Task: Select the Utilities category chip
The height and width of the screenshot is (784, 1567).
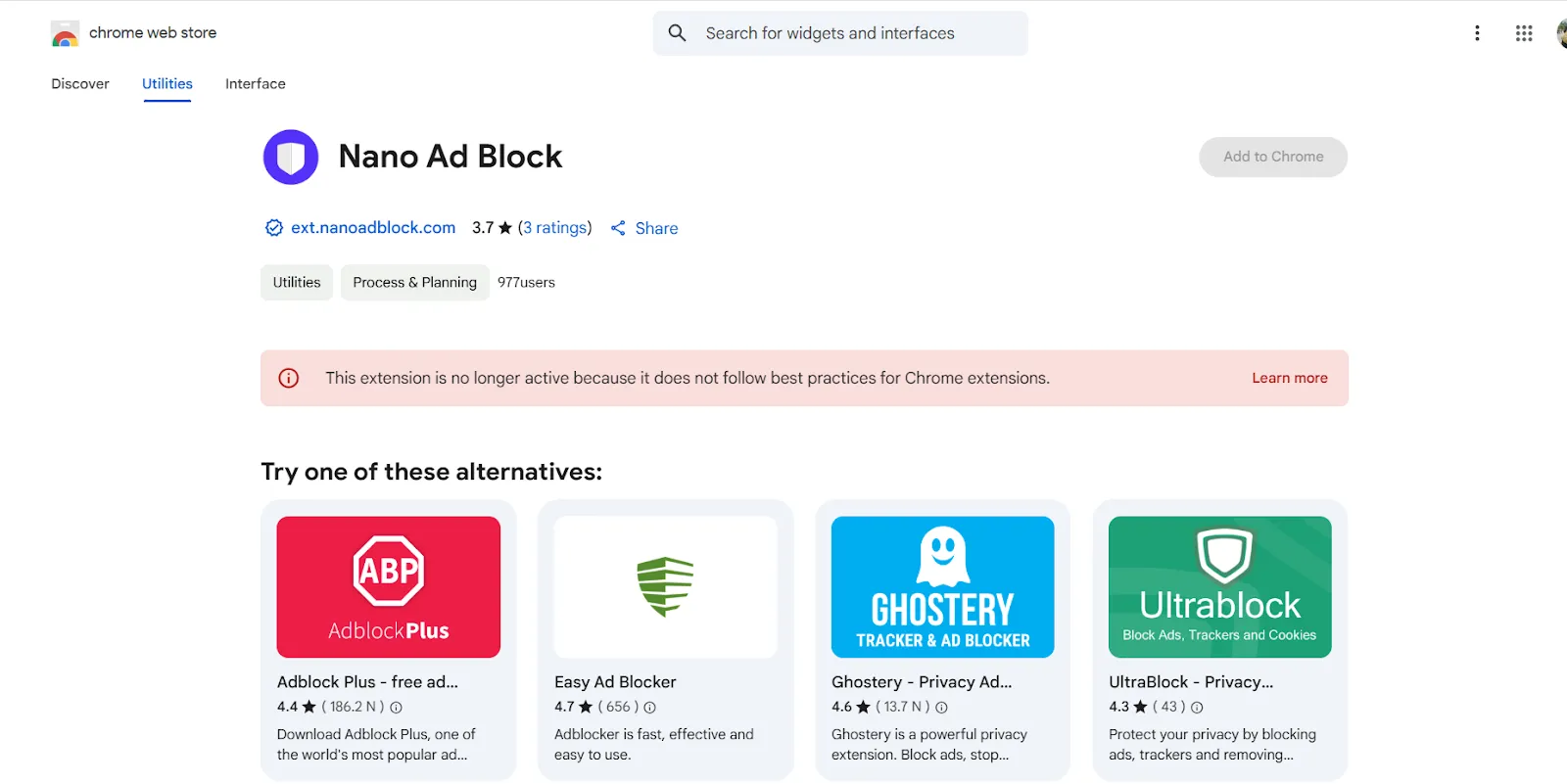Action: (297, 283)
